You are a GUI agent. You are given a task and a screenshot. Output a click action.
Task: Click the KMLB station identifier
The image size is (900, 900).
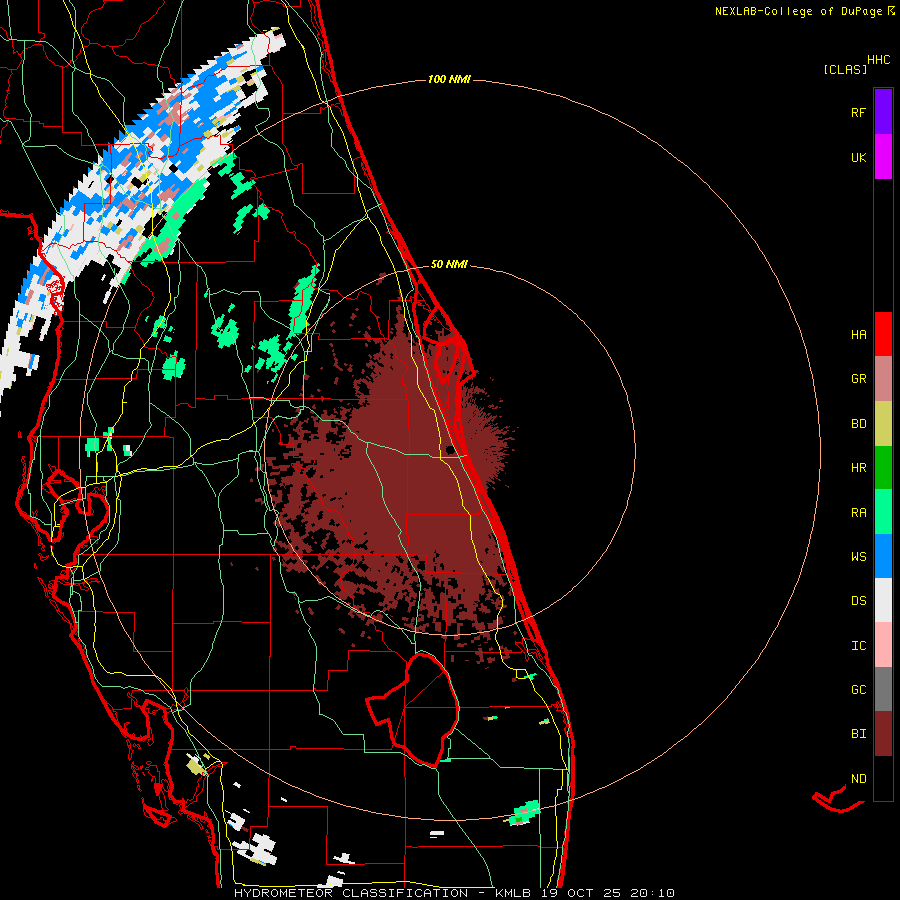click(515, 893)
